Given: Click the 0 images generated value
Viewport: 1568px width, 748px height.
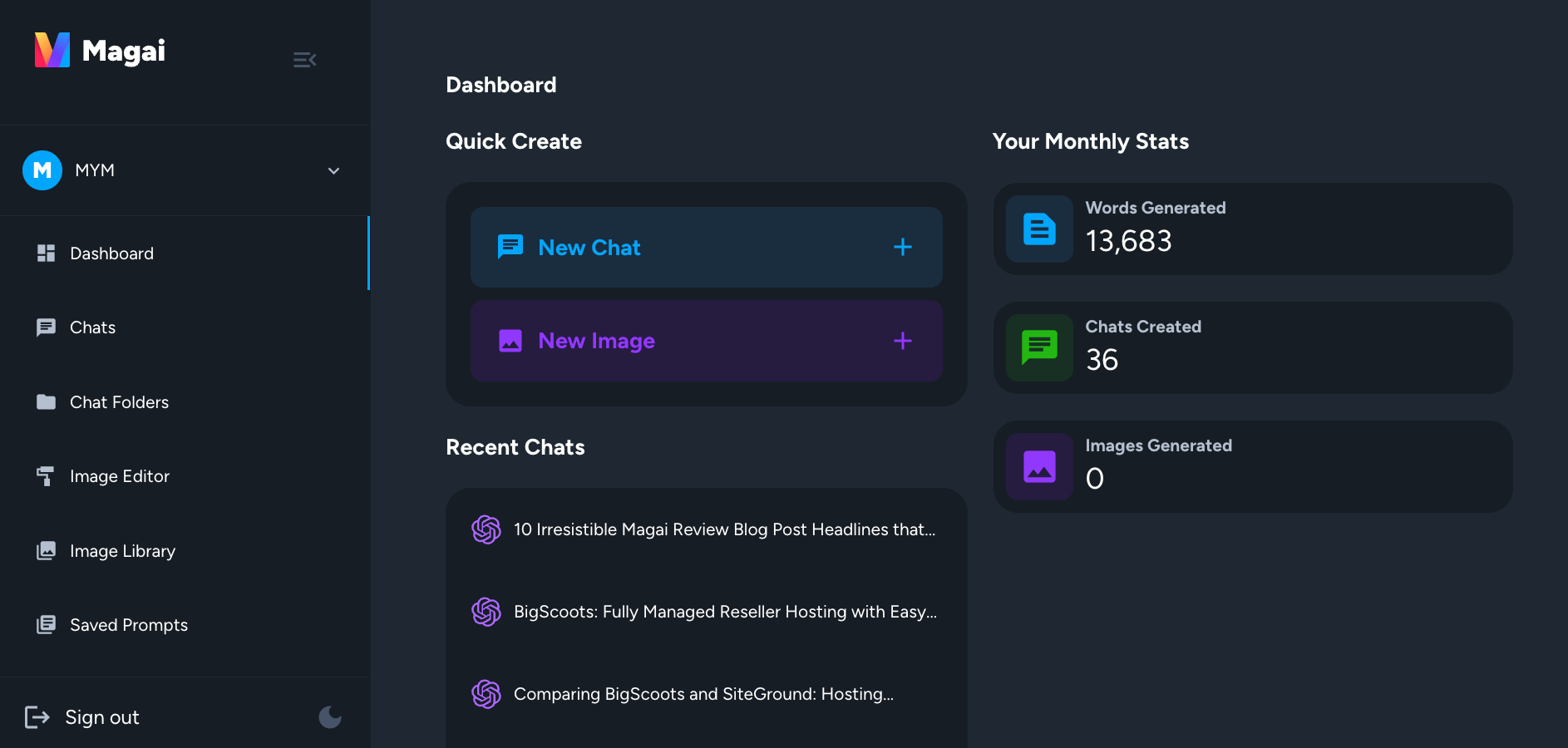Looking at the screenshot, I should [x=1095, y=479].
